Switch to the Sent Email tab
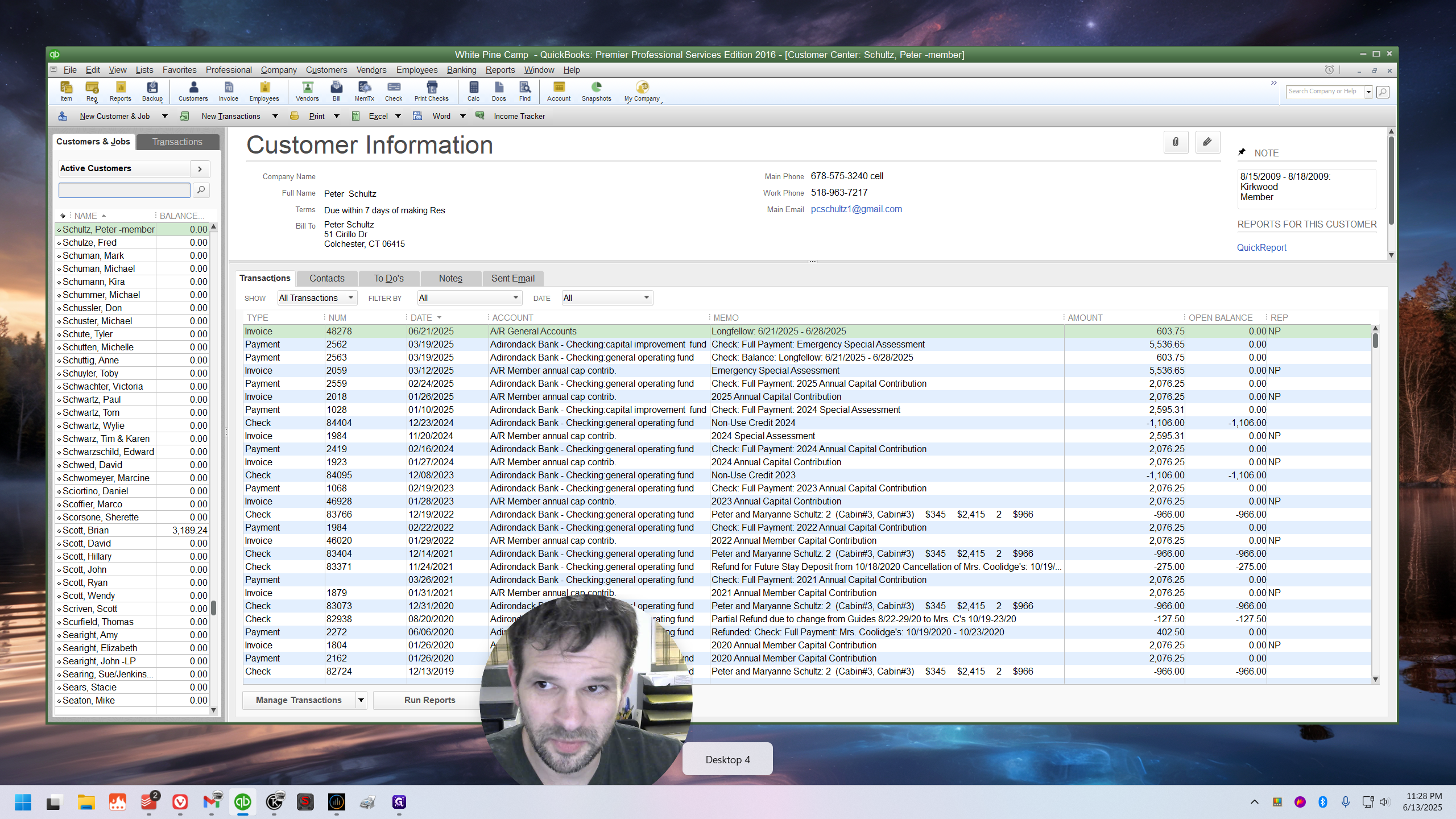Image resolution: width=1456 pixels, height=819 pixels. point(513,278)
